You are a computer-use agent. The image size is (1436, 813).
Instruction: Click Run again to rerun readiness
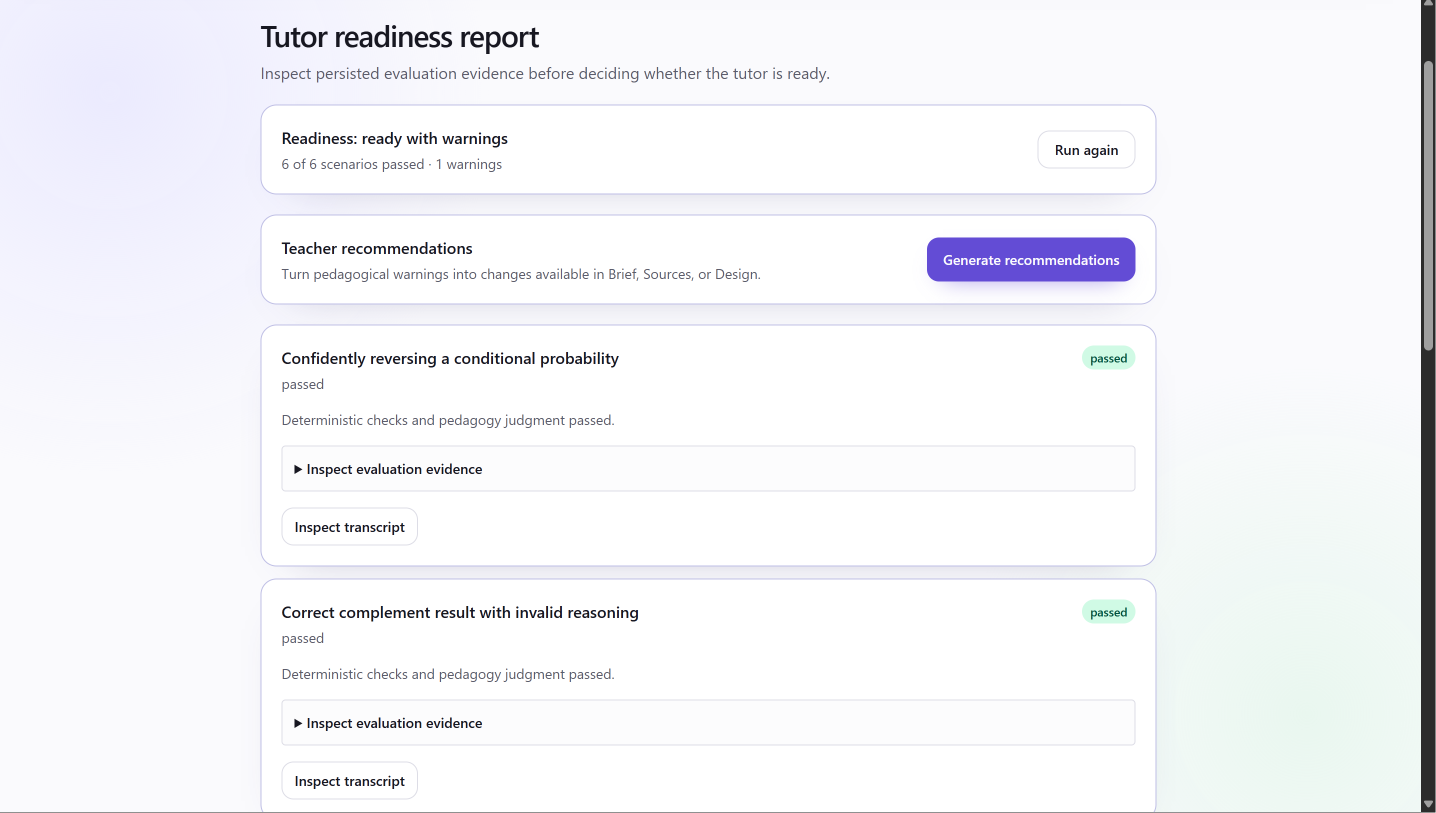(x=1086, y=150)
